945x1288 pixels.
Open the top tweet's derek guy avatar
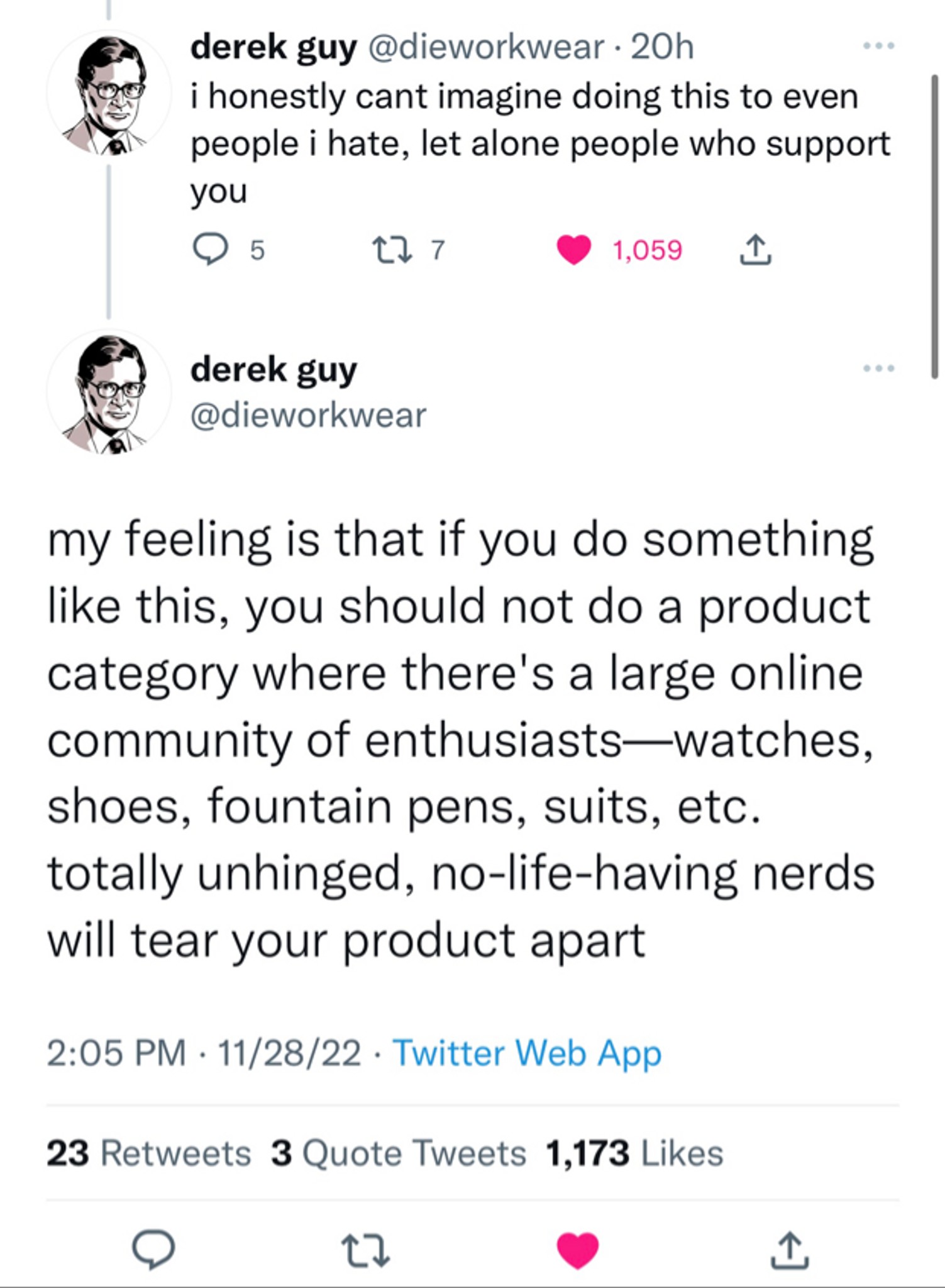coord(109,94)
